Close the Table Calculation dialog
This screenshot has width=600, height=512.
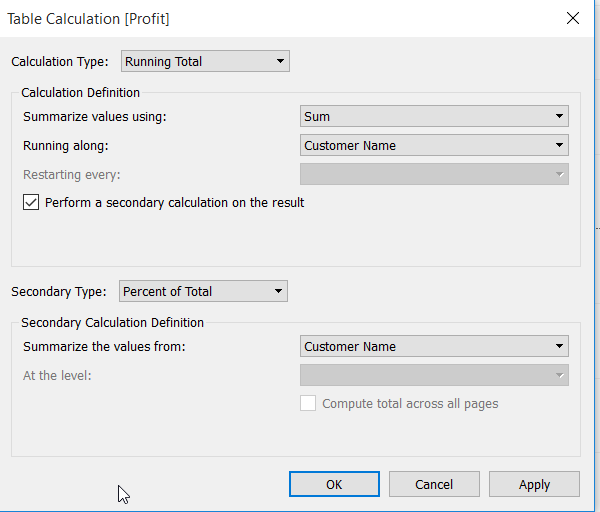pyautogui.click(x=572, y=18)
